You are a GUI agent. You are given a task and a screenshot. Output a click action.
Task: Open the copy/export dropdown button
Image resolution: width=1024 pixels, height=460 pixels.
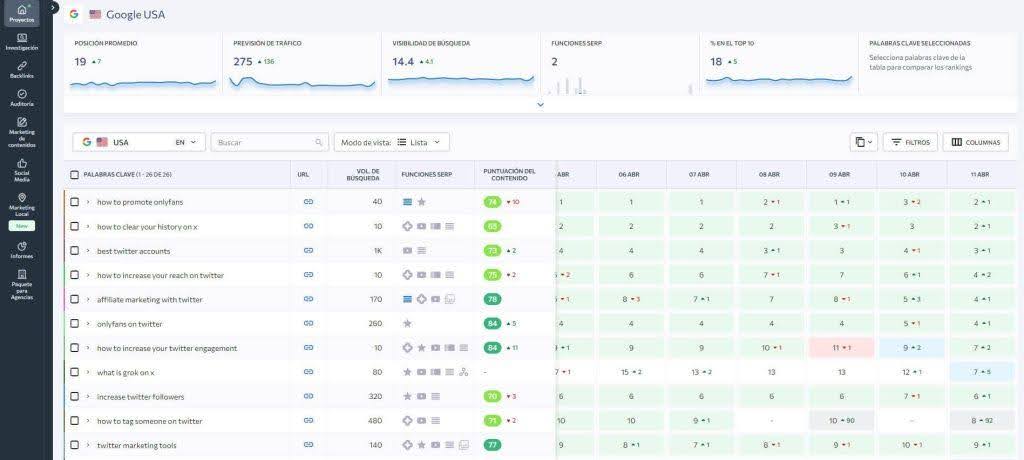coord(864,142)
